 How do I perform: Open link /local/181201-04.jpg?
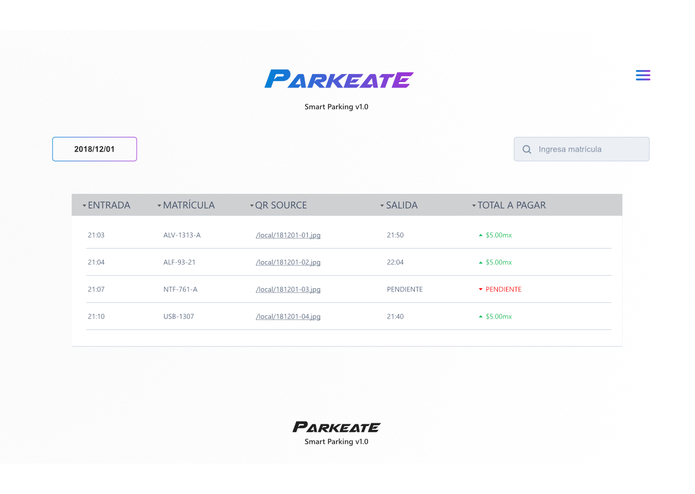[288, 316]
